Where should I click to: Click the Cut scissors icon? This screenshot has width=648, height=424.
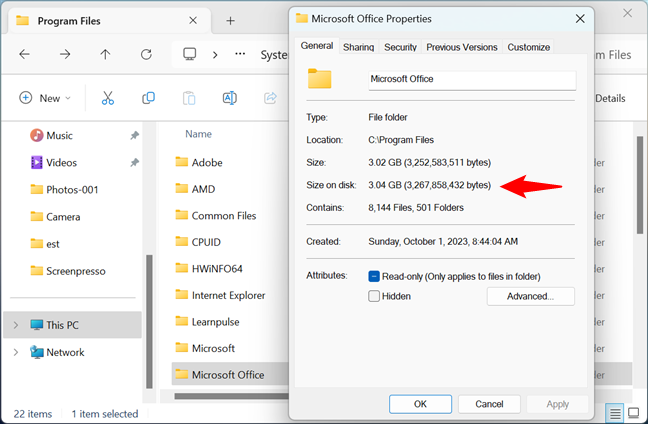(108, 98)
